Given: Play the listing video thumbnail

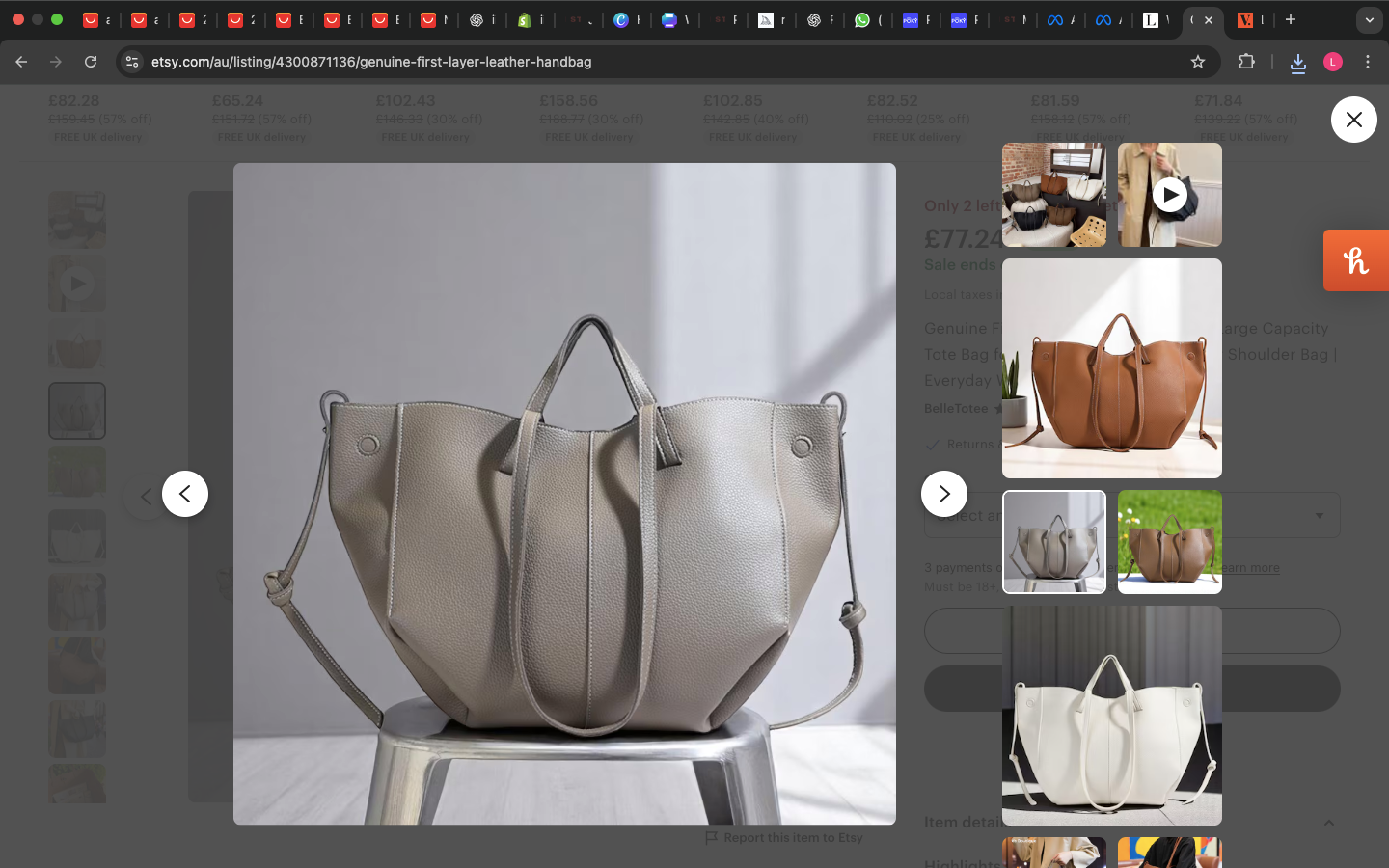Looking at the screenshot, I should point(1170,195).
